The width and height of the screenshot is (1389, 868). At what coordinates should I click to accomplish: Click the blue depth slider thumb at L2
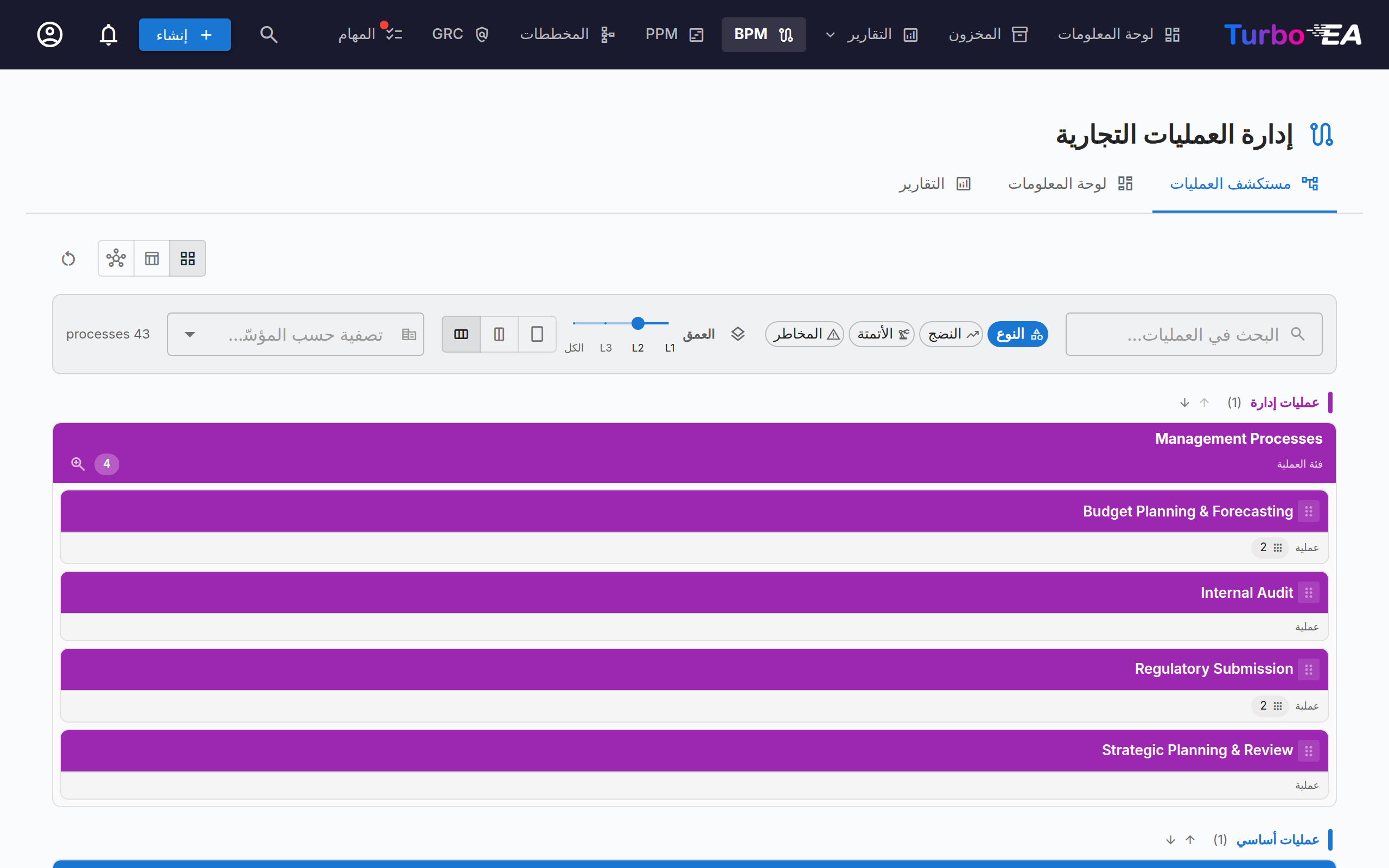point(638,323)
